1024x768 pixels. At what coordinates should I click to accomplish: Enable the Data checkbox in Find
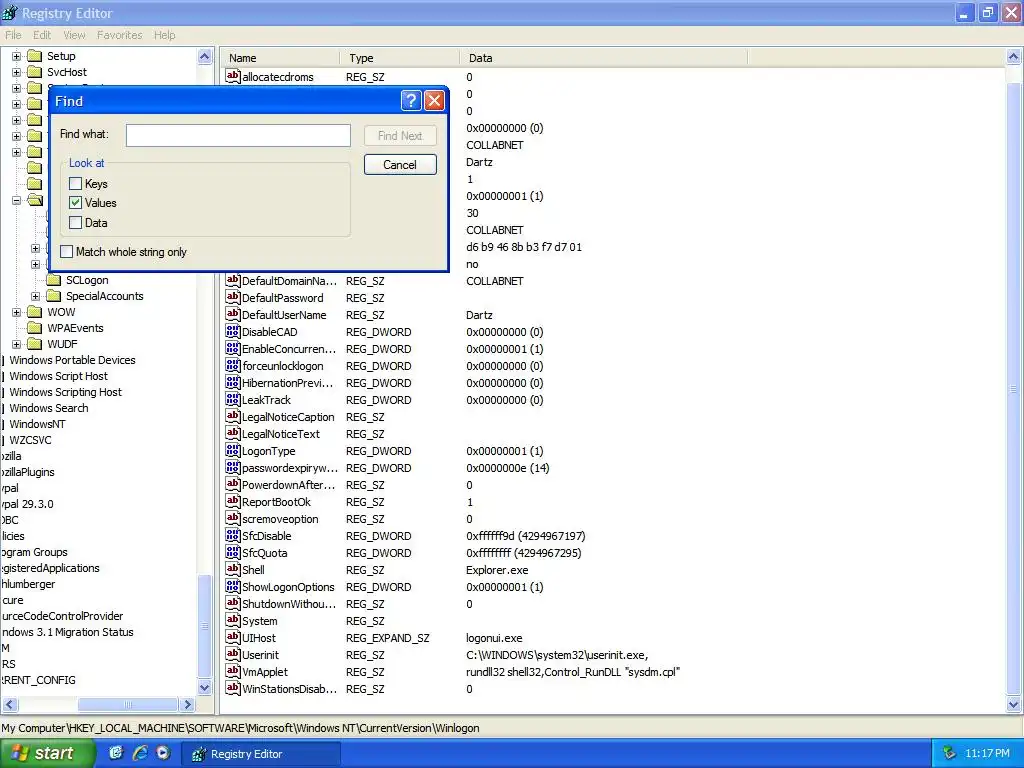pos(76,223)
